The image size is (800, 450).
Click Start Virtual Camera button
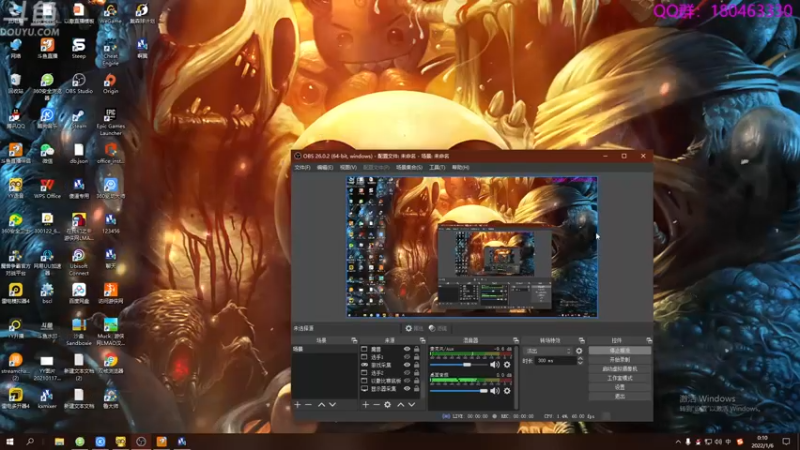pos(620,369)
